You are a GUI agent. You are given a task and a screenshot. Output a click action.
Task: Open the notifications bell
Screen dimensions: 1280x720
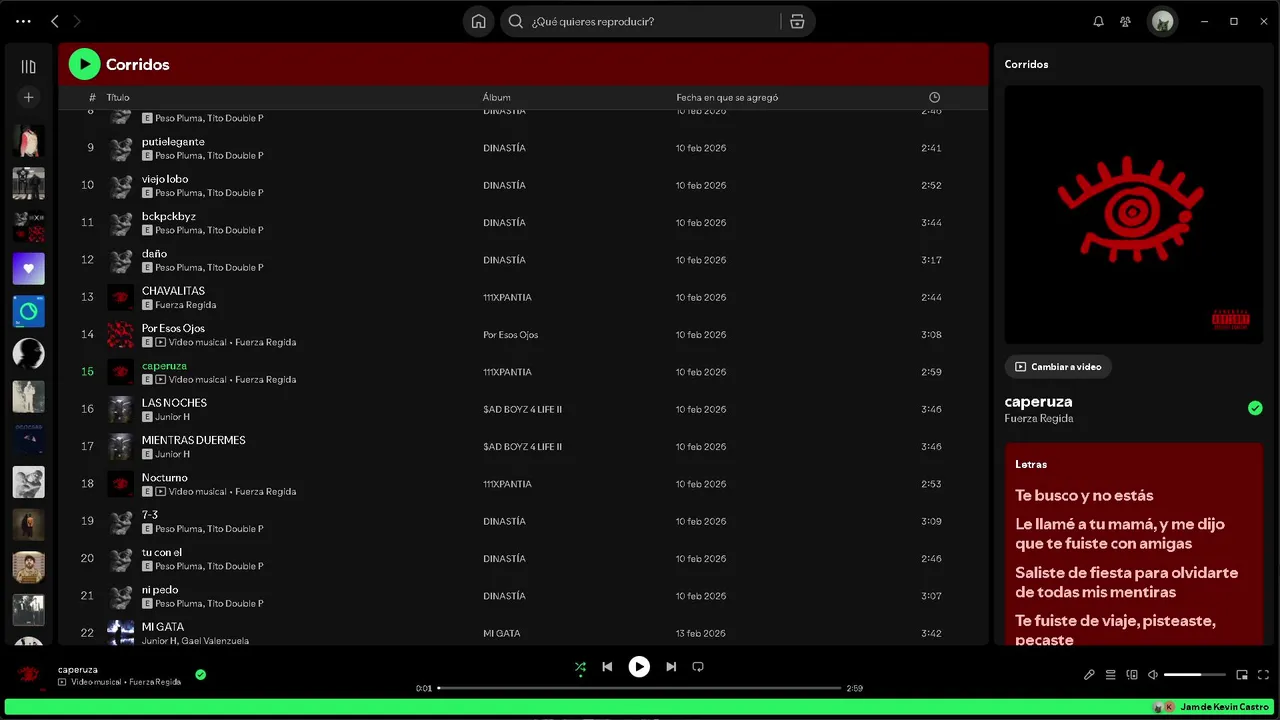[1098, 21]
